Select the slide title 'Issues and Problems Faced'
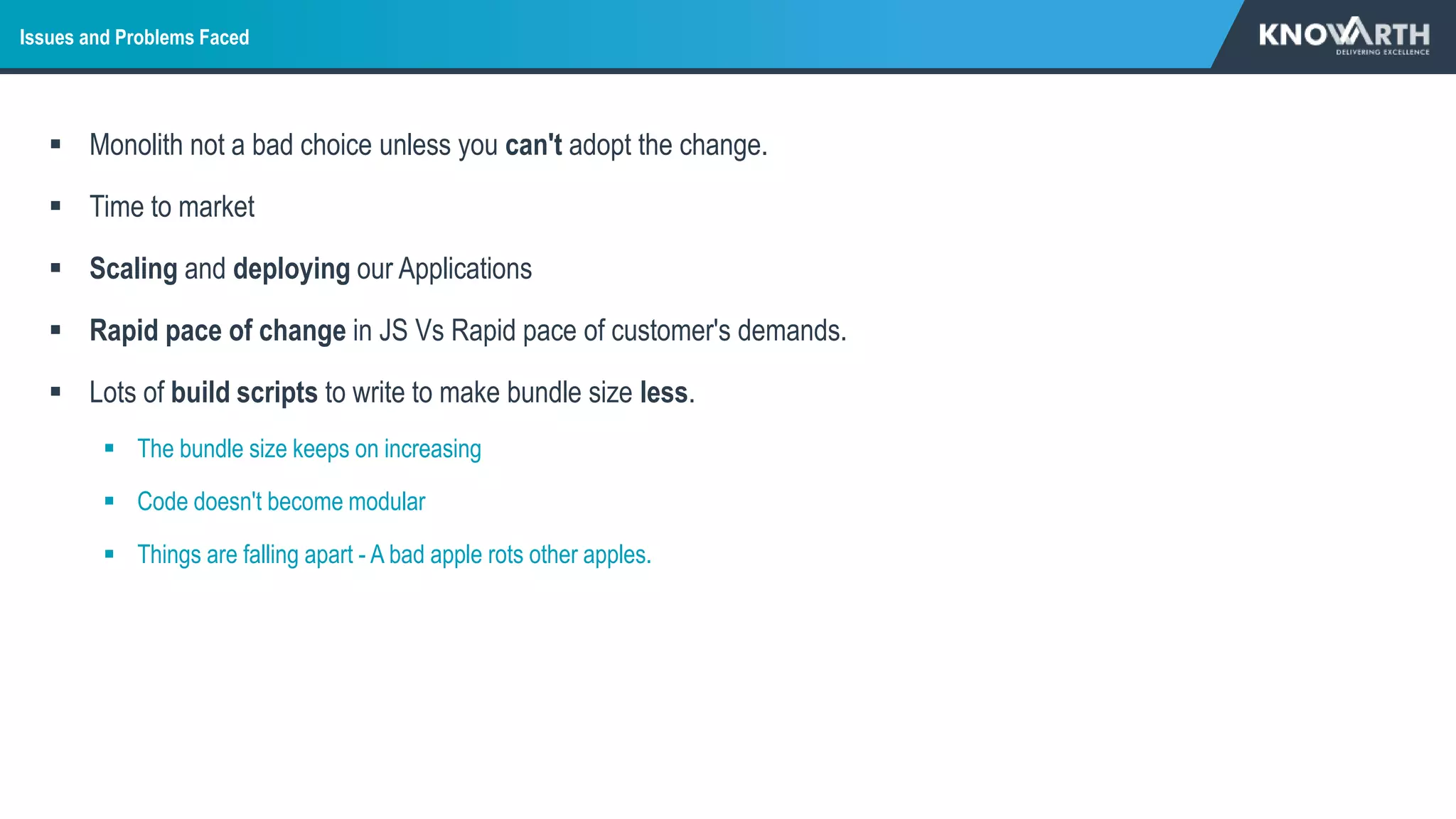Screen dimensions: 1456x819 [134, 37]
